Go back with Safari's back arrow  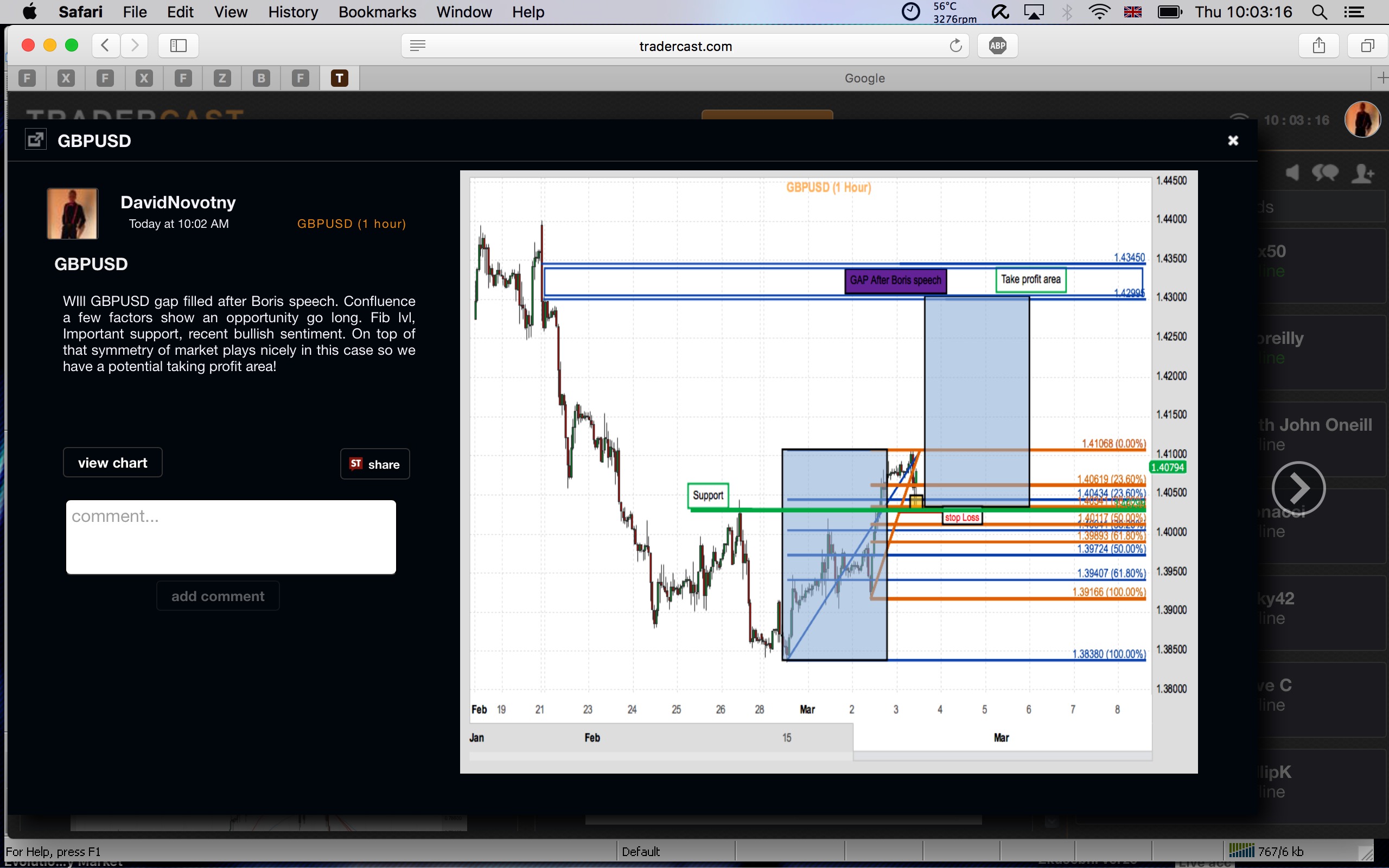pyautogui.click(x=106, y=46)
